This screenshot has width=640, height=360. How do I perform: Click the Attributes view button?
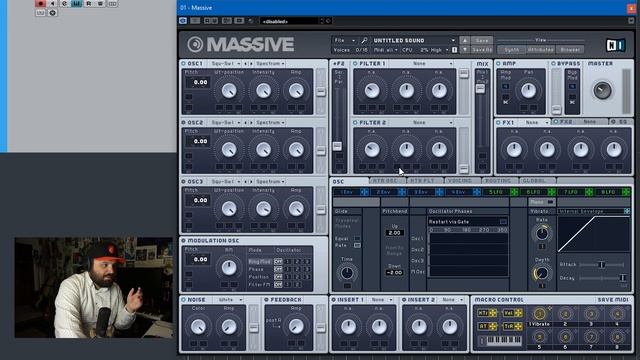coord(540,50)
